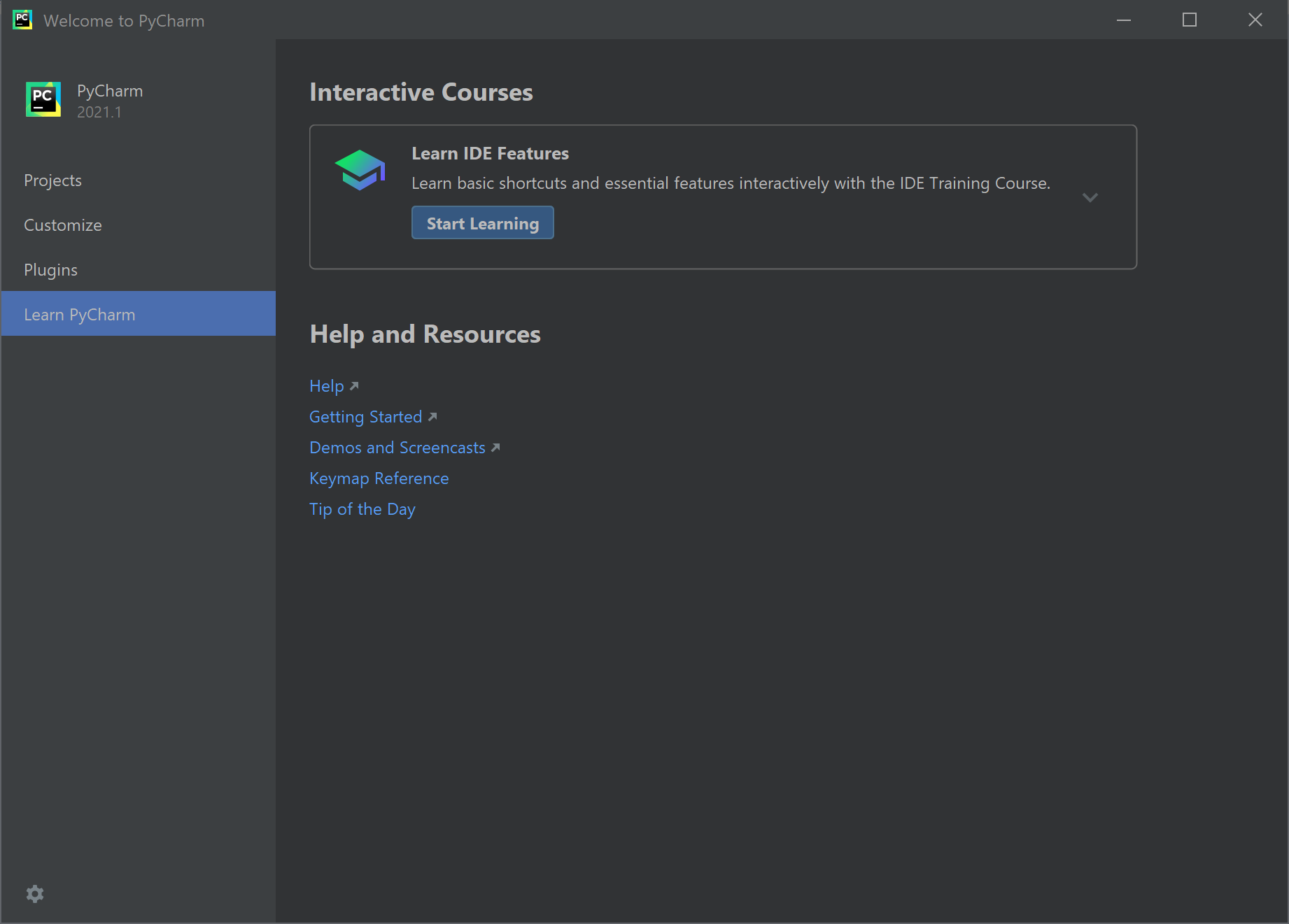
Task: Click the PyCharm title bar icon
Action: 22,20
